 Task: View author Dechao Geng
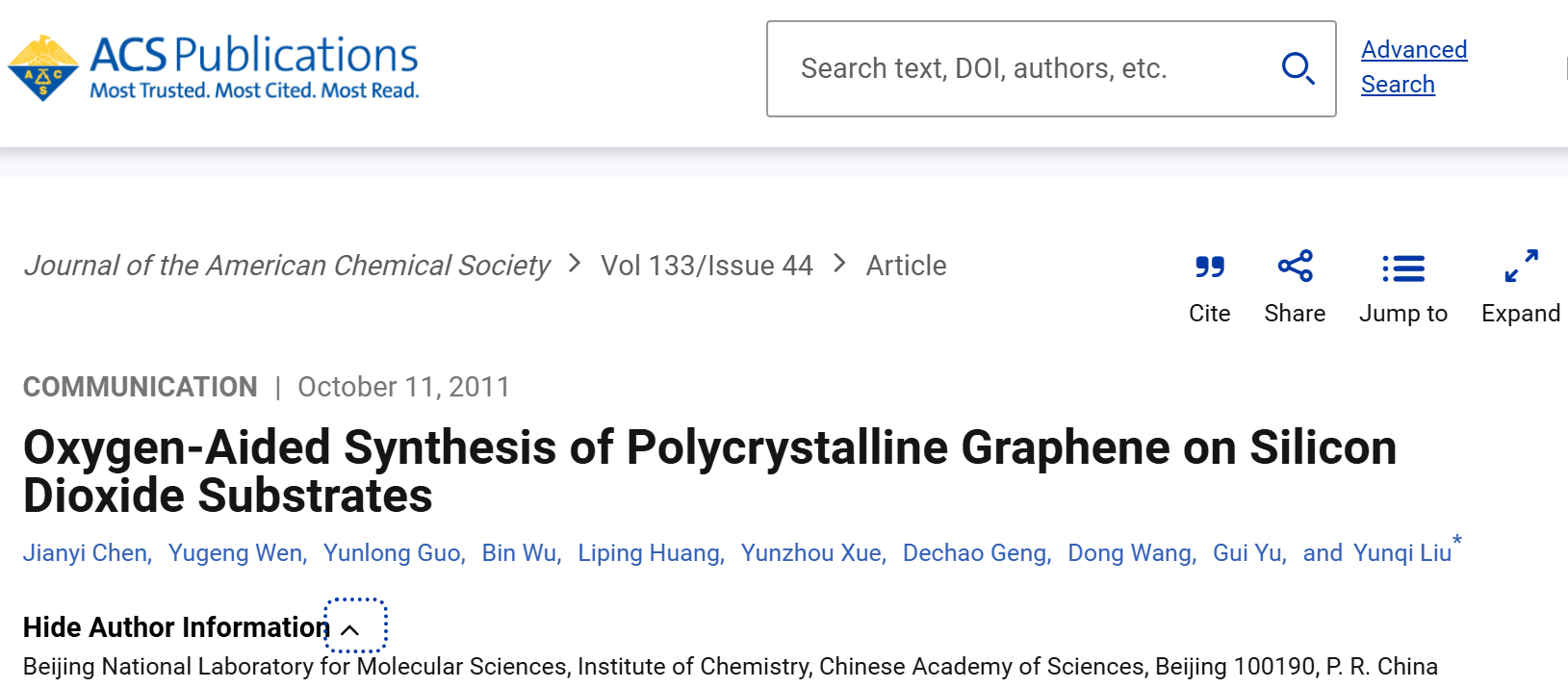click(975, 553)
